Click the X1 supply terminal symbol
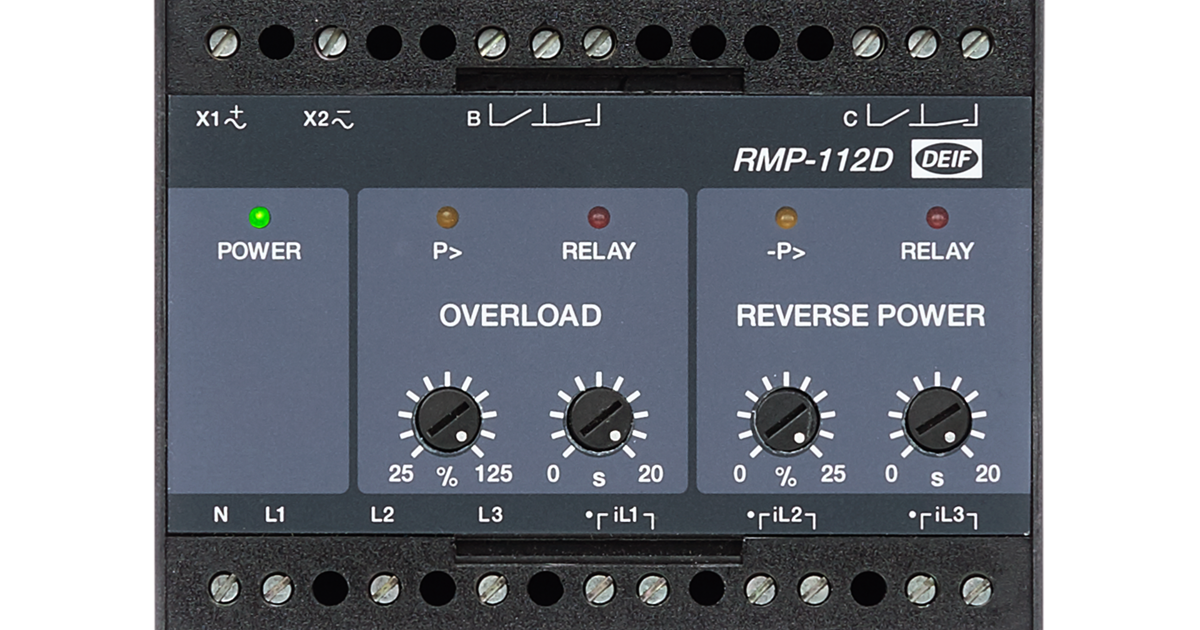Image resolution: width=1200 pixels, height=630 pixels. point(220,119)
